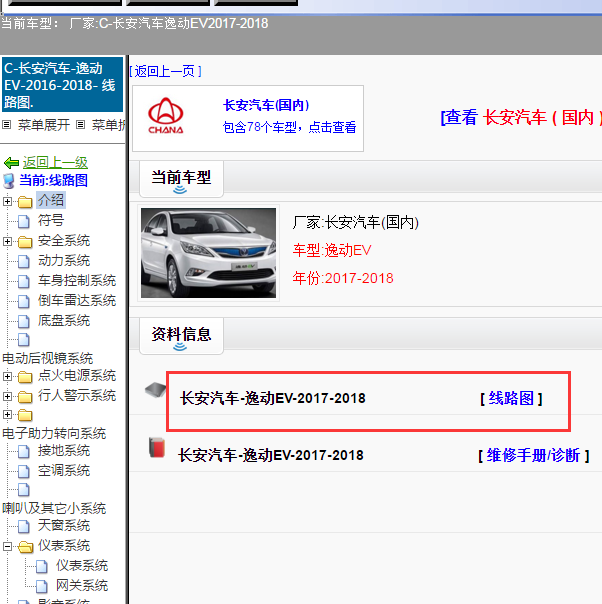The width and height of the screenshot is (602, 604).
Task: Click the gray book icon for 线路图
Action: (155, 390)
